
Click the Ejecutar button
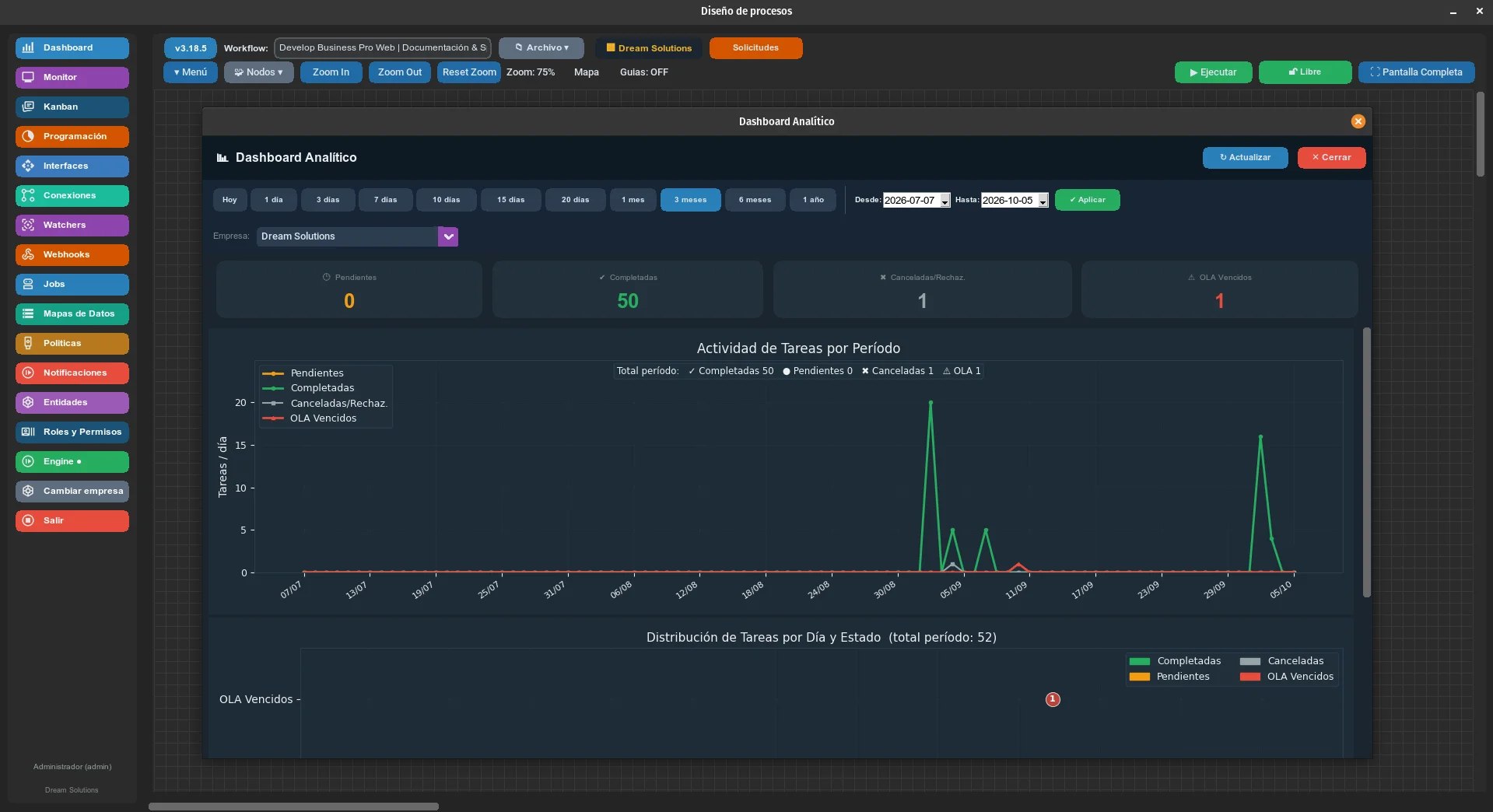coord(1213,72)
